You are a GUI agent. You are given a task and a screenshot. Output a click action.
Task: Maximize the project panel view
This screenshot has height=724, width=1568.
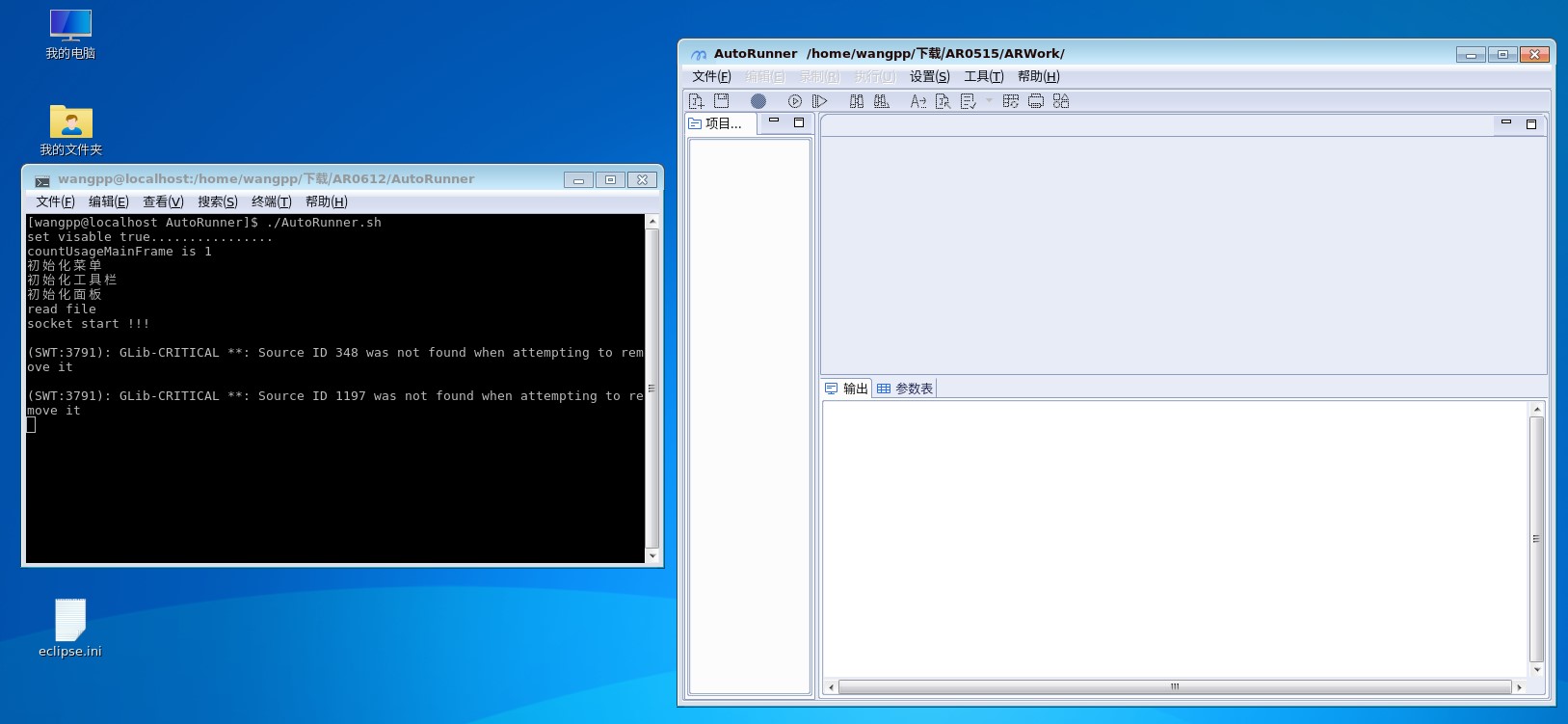pos(798,122)
